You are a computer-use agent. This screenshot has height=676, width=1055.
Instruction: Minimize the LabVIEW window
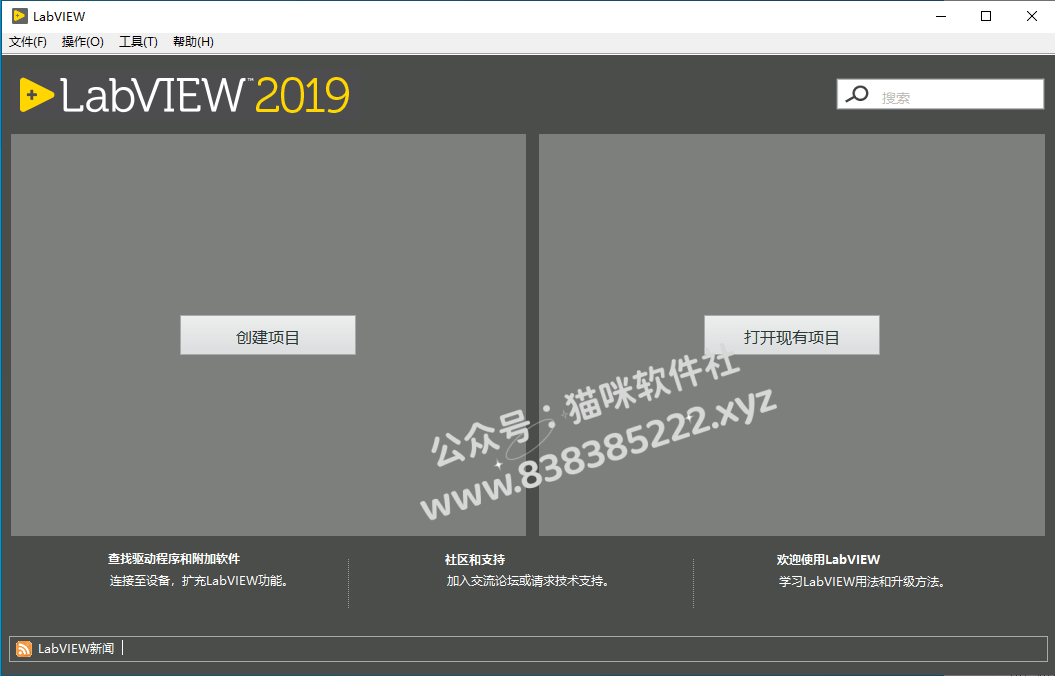coord(941,16)
